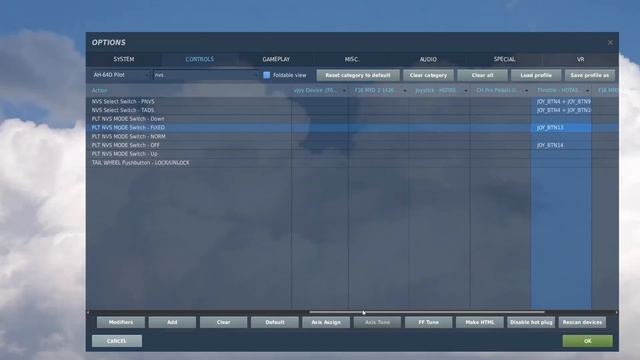Click the Clear all button
Viewport: 640px width, 360px height.
[x=482, y=75]
